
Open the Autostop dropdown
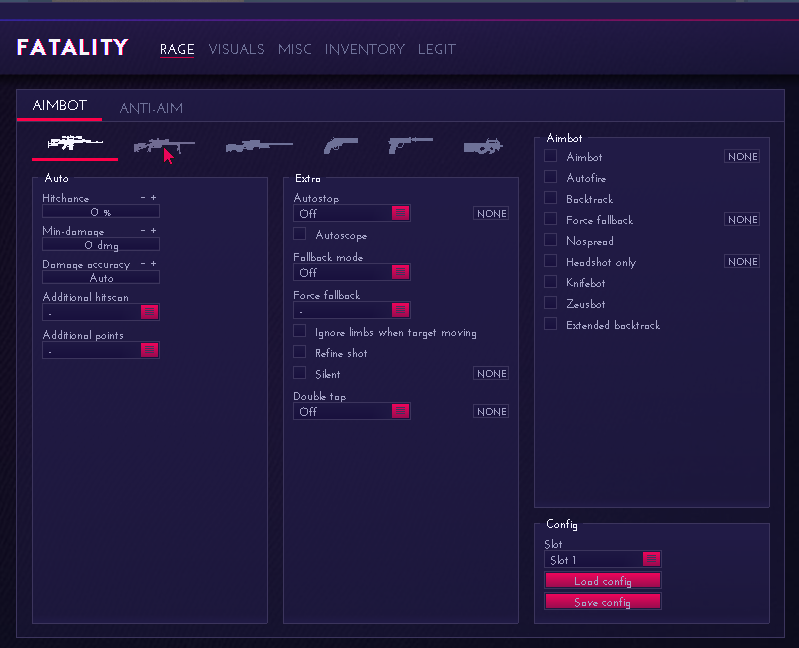[352, 213]
